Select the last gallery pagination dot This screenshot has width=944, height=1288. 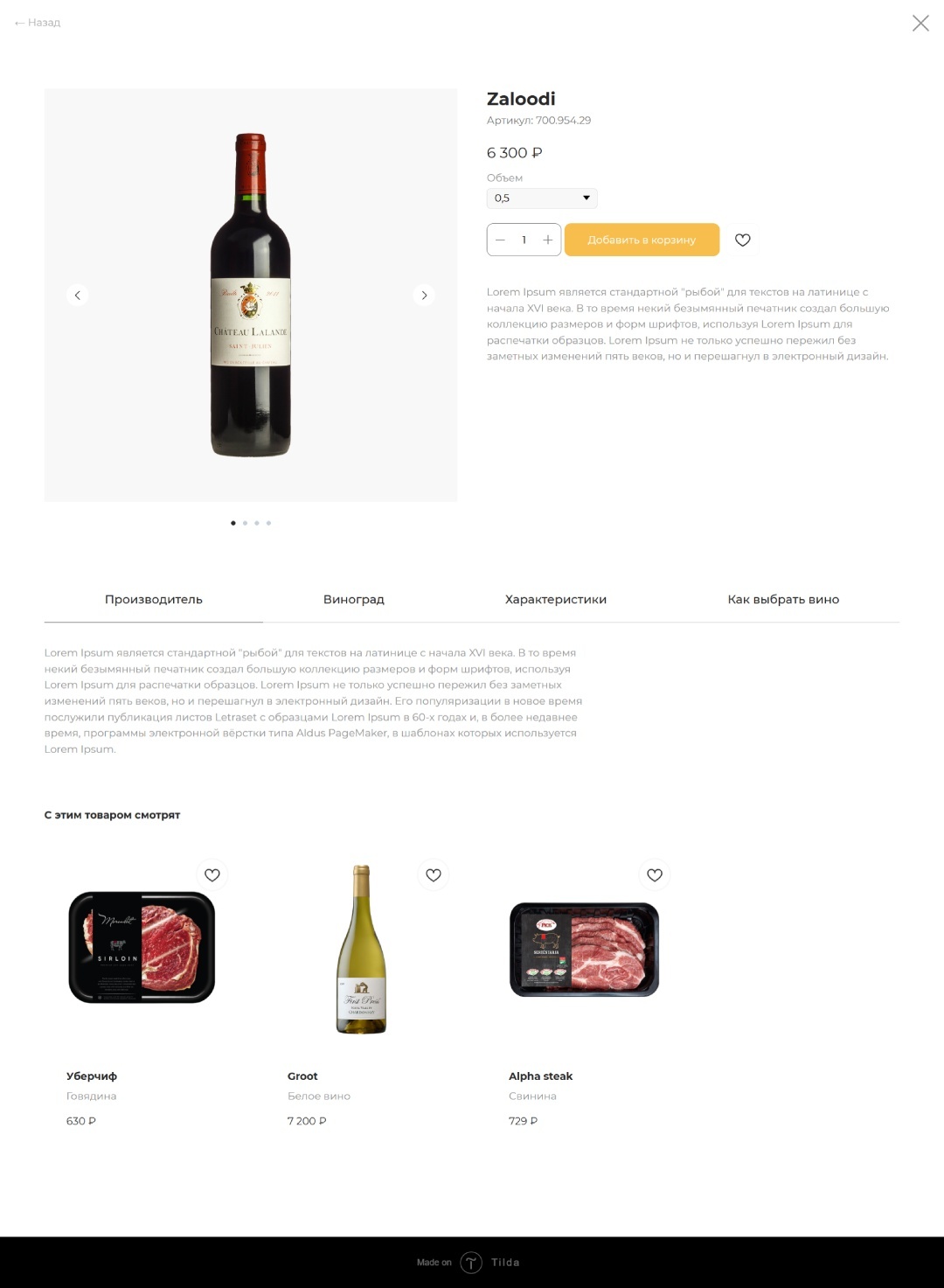click(x=268, y=523)
